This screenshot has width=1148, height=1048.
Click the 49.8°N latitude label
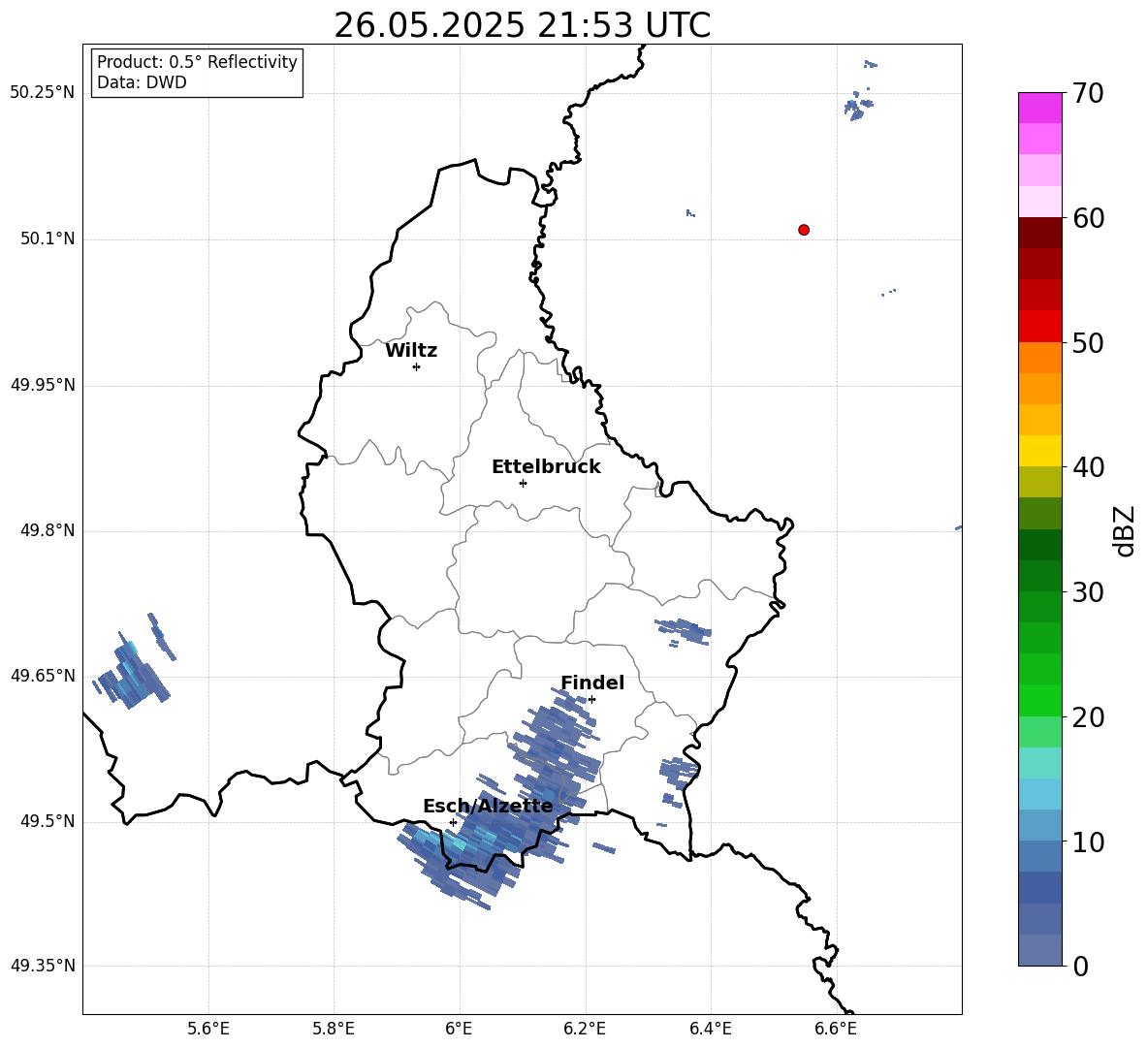48,530
